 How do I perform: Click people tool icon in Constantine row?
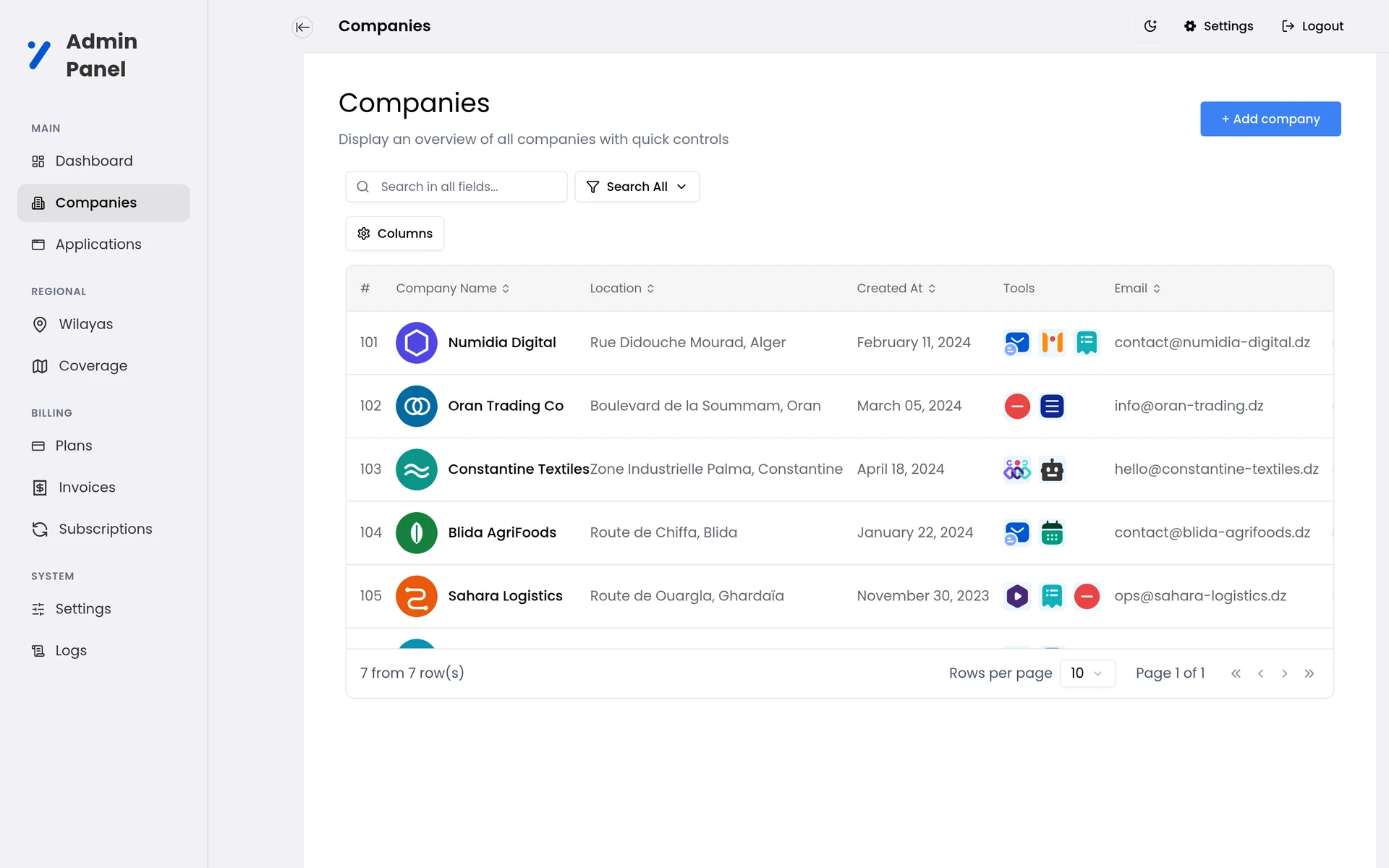(x=1017, y=469)
